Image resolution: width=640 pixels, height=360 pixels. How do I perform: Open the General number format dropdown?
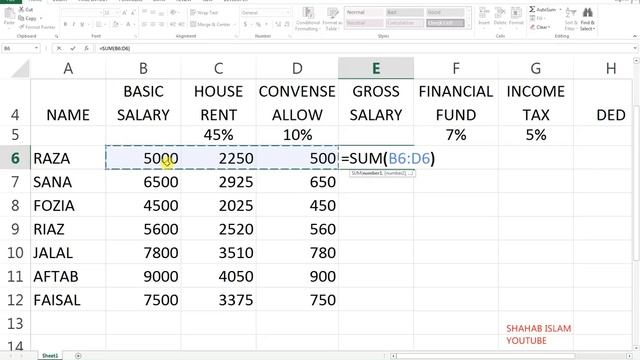tap(288, 13)
